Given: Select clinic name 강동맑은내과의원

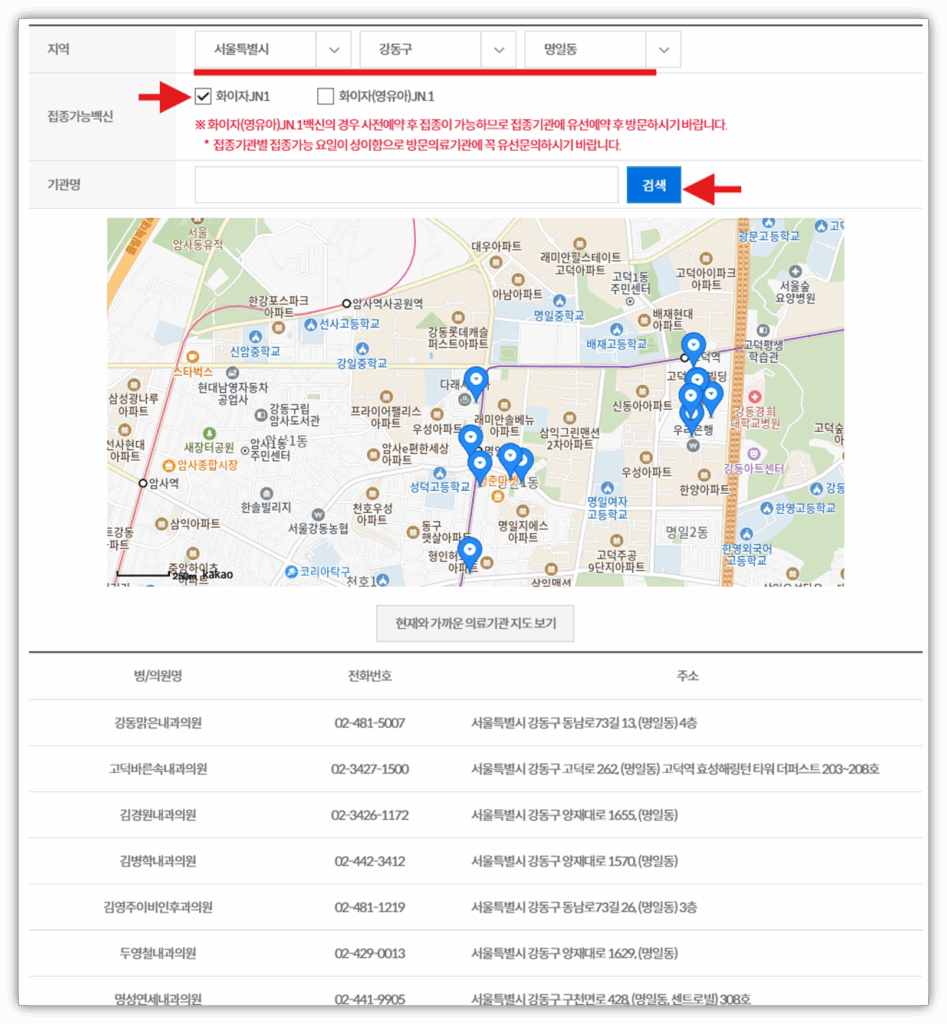Looking at the screenshot, I should coord(158,723).
